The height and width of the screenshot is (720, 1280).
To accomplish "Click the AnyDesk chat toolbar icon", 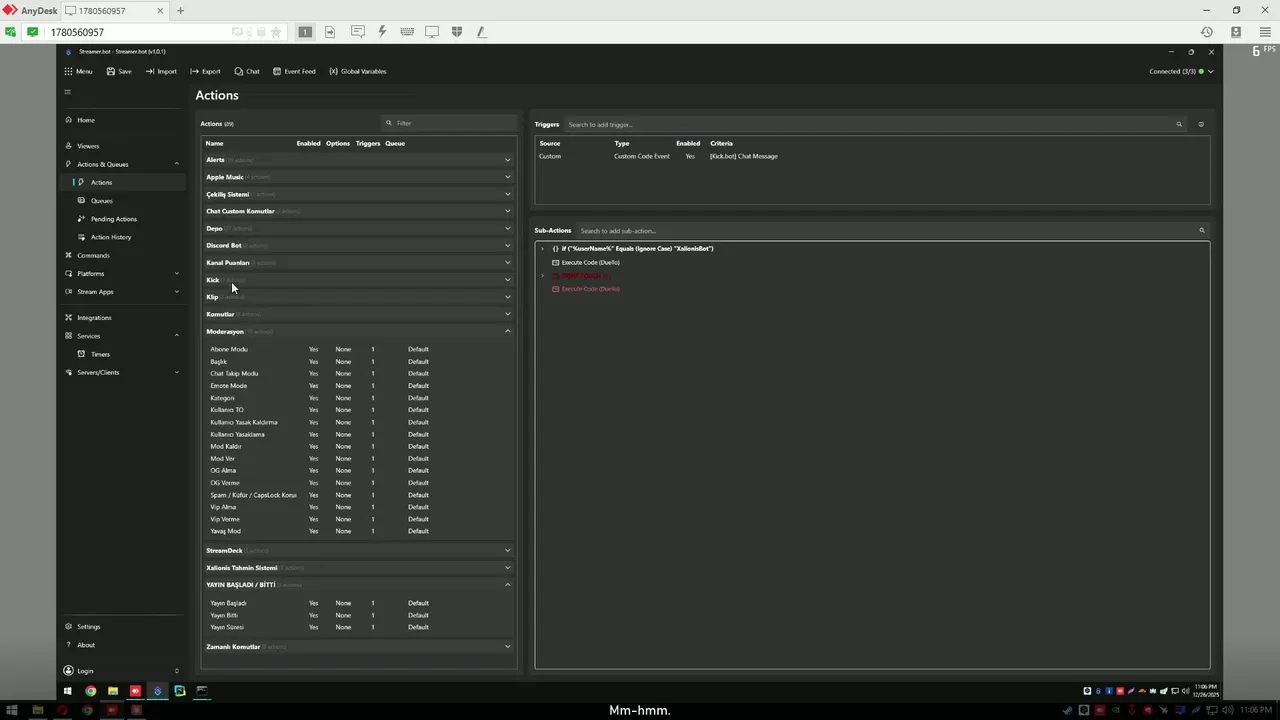I will (357, 32).
